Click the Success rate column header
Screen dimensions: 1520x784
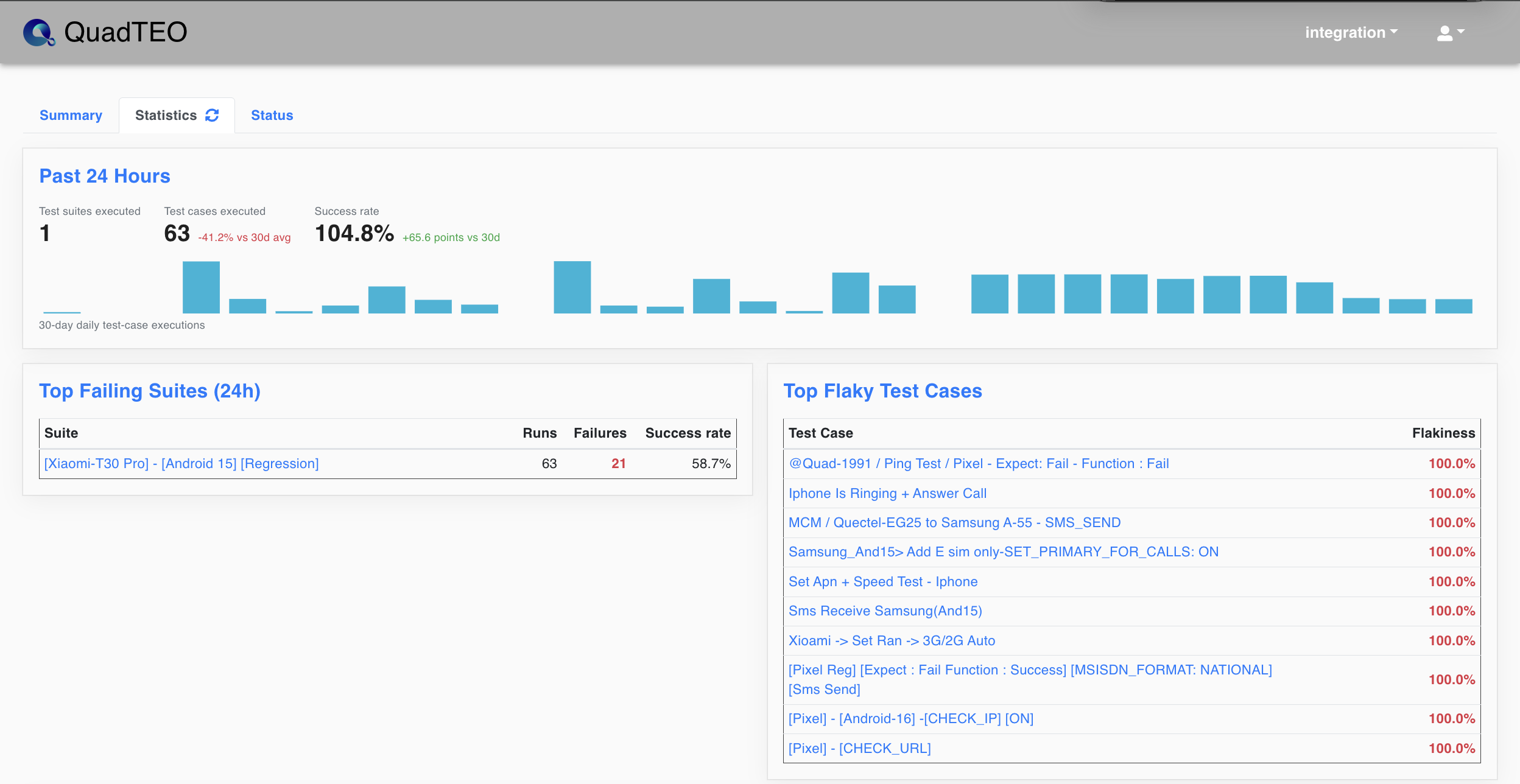[x=688, y=433]
